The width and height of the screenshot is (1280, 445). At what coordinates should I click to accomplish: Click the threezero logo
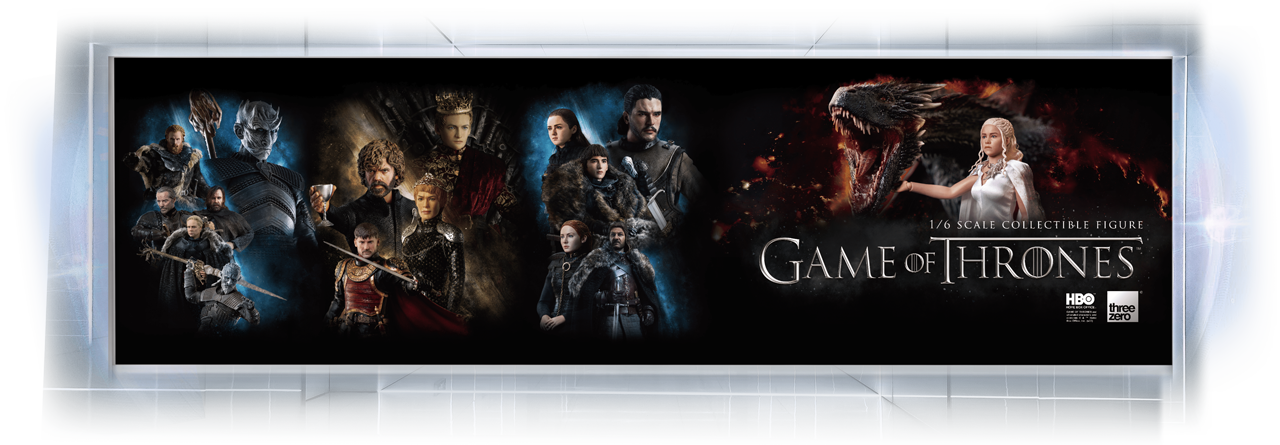(1122, 306)
